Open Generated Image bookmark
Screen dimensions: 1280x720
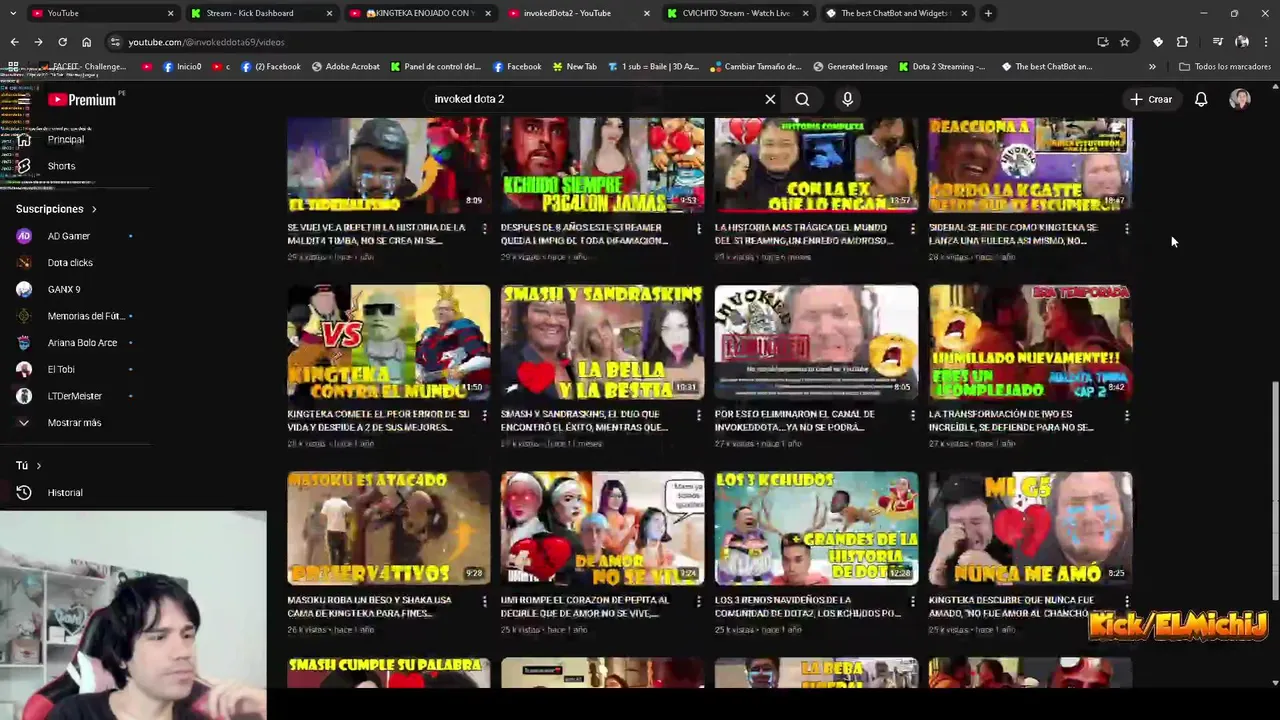850,66
